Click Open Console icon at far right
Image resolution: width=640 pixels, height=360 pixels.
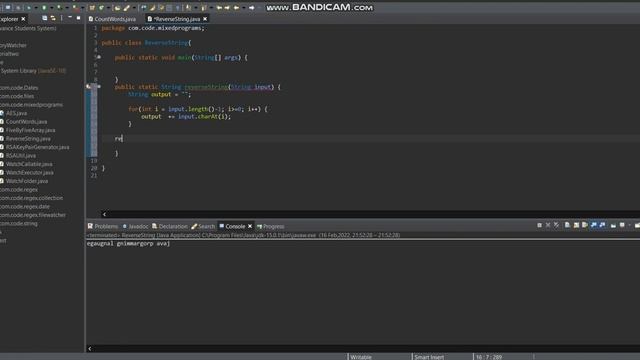pos(638,225)
